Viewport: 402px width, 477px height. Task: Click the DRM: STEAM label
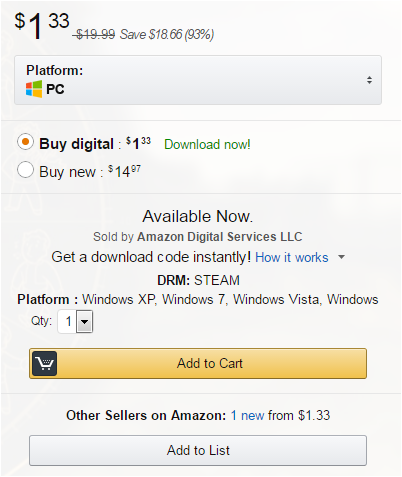pyautogui.click(x=198, y=280)
